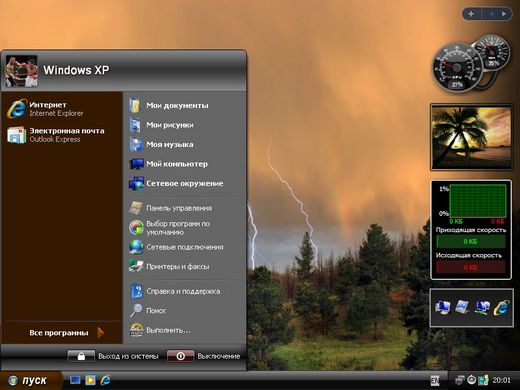Image resolution: width=520 pixels, height=390 pixels.
Task: Open Internet Explorer icon in launcher gadget
Action: pos(502,307)
